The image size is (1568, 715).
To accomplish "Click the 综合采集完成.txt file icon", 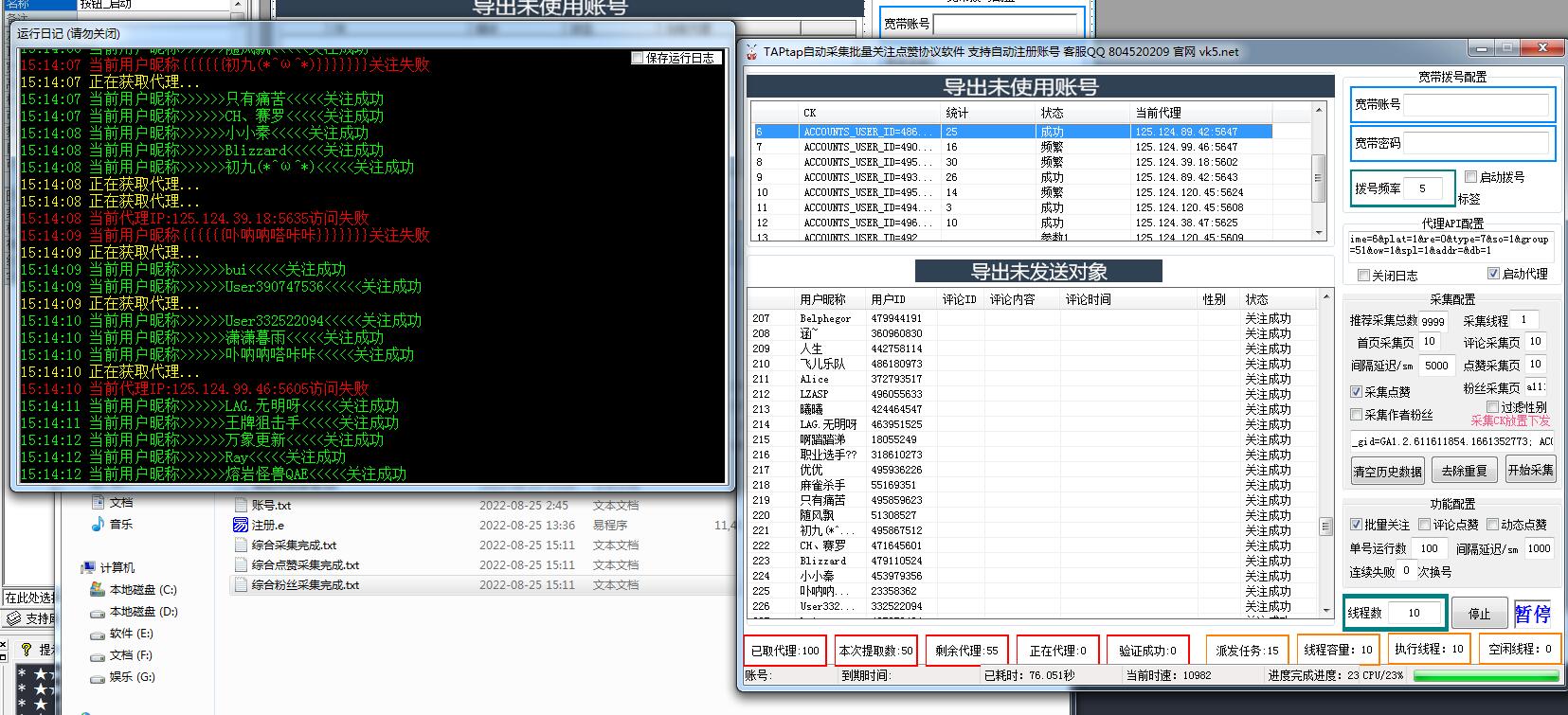I will 241,545.
